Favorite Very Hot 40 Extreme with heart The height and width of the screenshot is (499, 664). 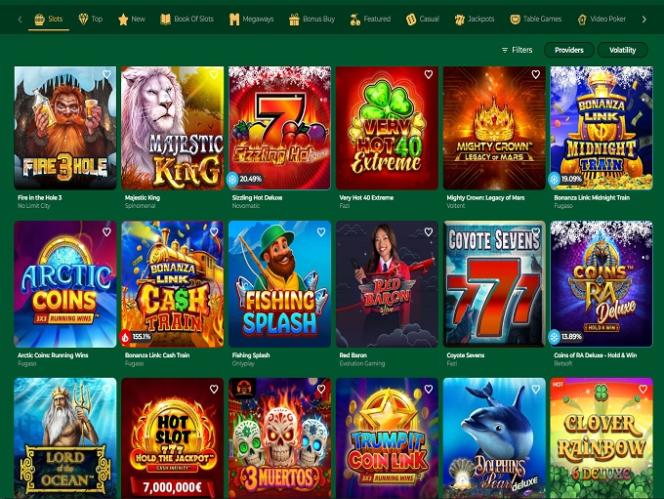point(428,75)
